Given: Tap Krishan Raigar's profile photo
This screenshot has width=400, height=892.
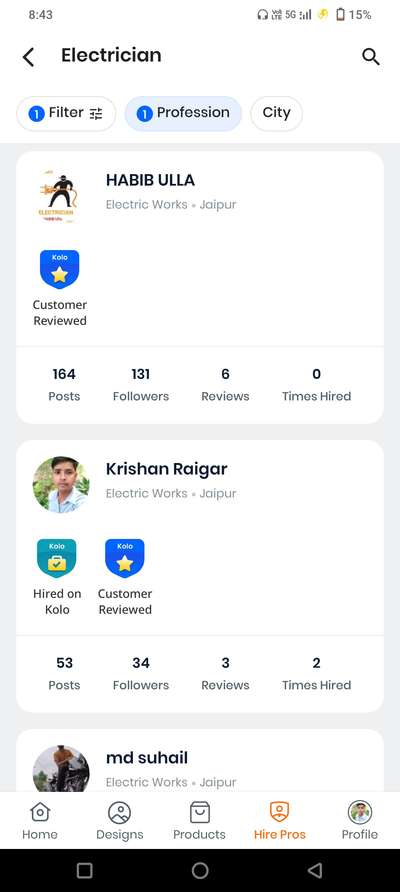Looking at the screenshot, I should [61, 485].
